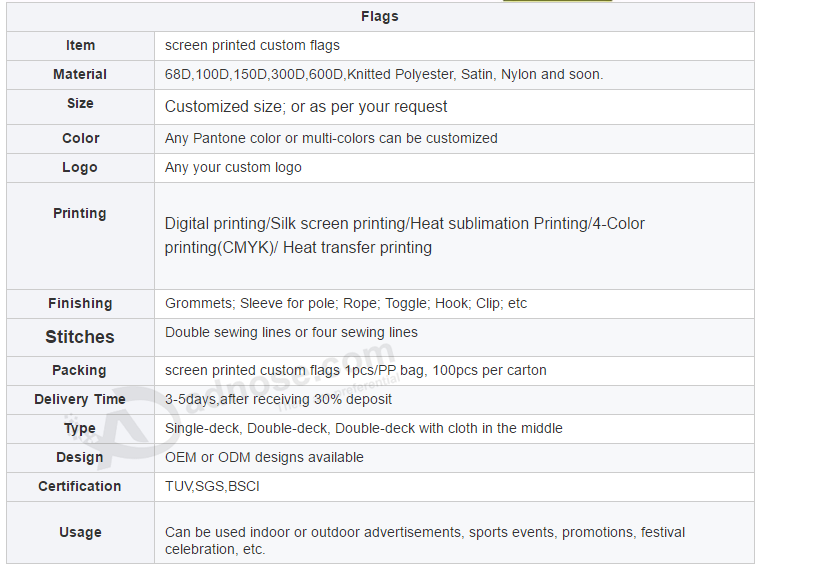837x581 pixels.
Task: Click the TUV,SGS,BSCI certification text
Action: 212,486
